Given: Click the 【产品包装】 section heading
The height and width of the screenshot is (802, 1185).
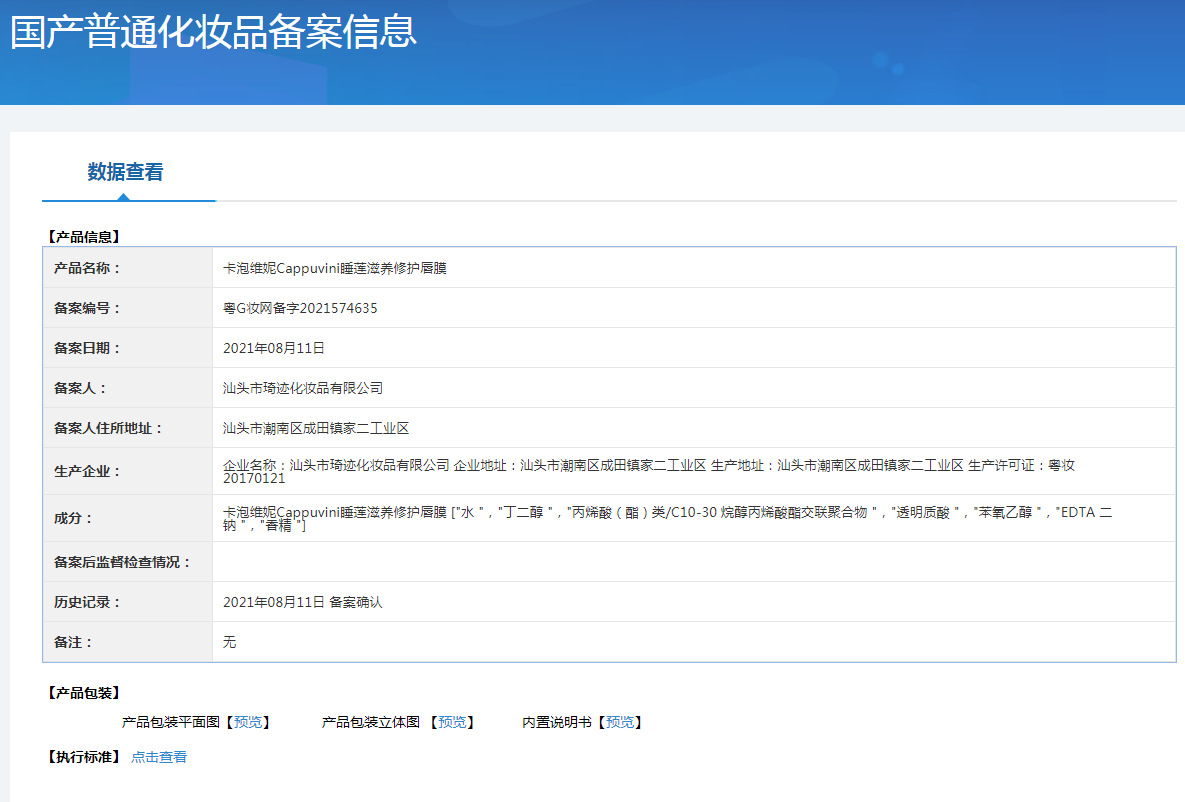Looking at the screenshot, I should (84, 693).
